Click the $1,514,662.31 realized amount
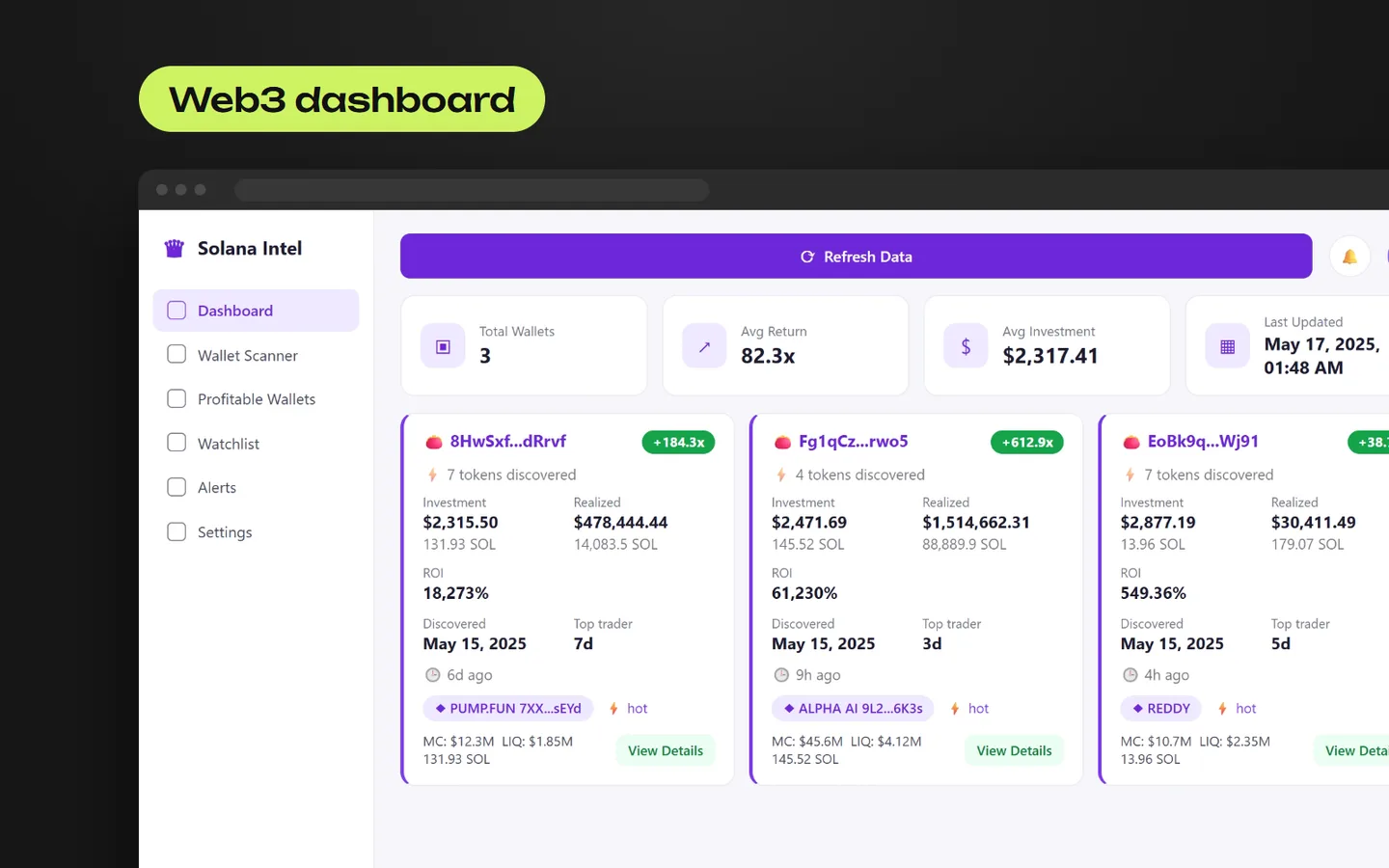 coord(976,522)
